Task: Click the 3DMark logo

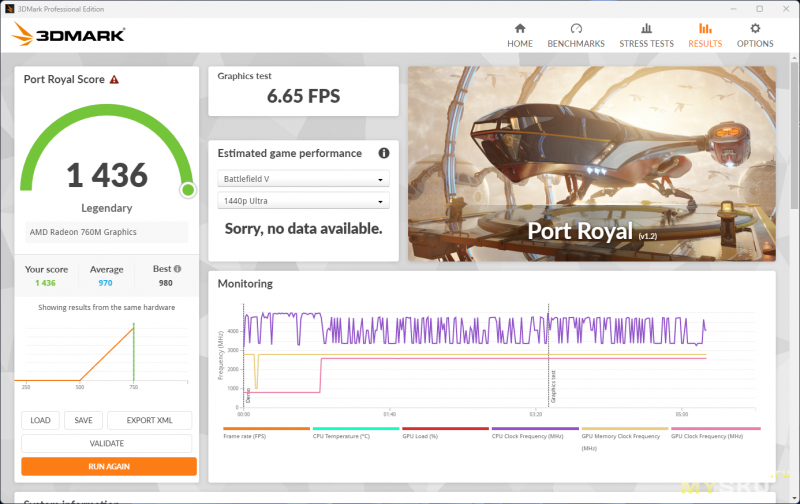Action: pyautogui.click(x=68, y=34)
